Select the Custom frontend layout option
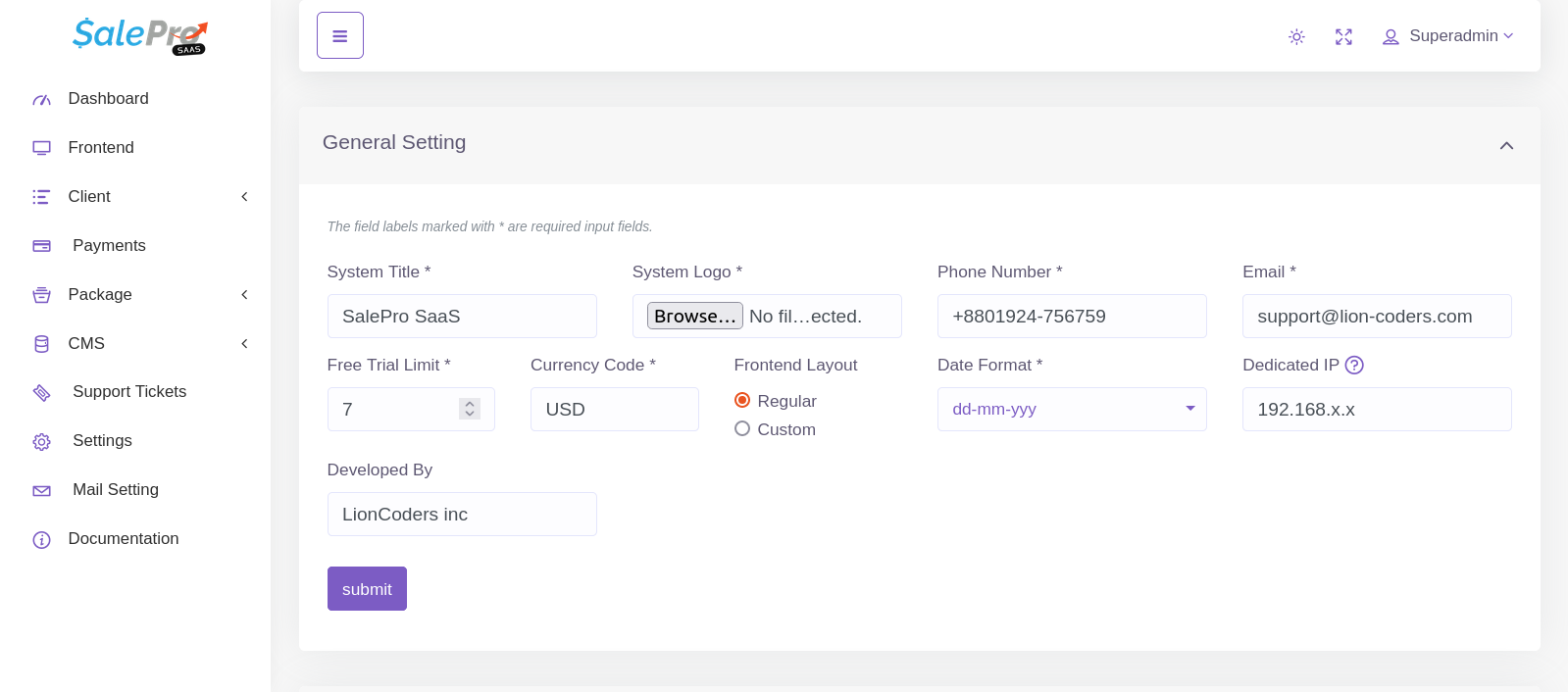Screen dimensions: 1568x692 742,429
